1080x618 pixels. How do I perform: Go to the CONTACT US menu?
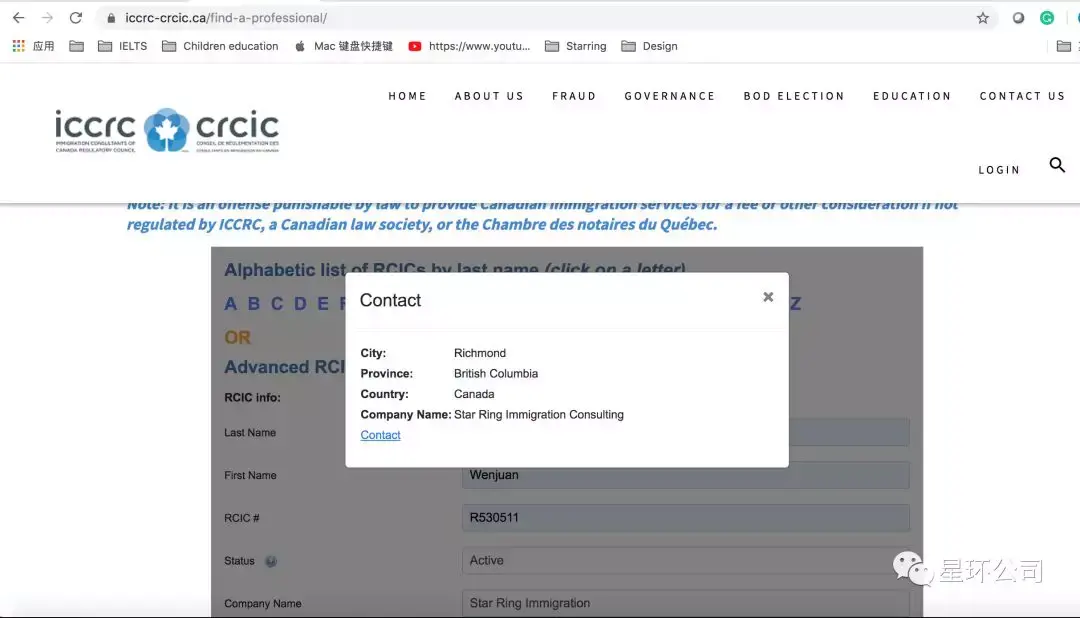1022,96
